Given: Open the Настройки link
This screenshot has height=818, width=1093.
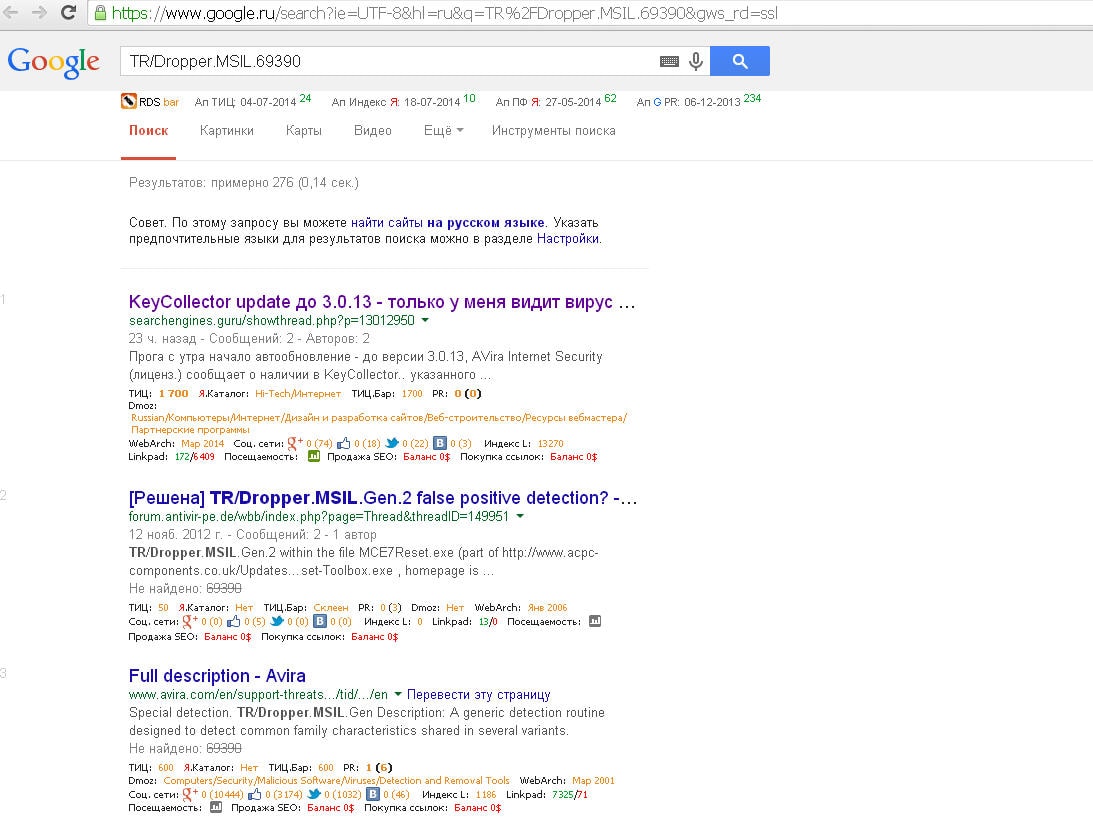Looking at the screenshot, I should point(567,238).
